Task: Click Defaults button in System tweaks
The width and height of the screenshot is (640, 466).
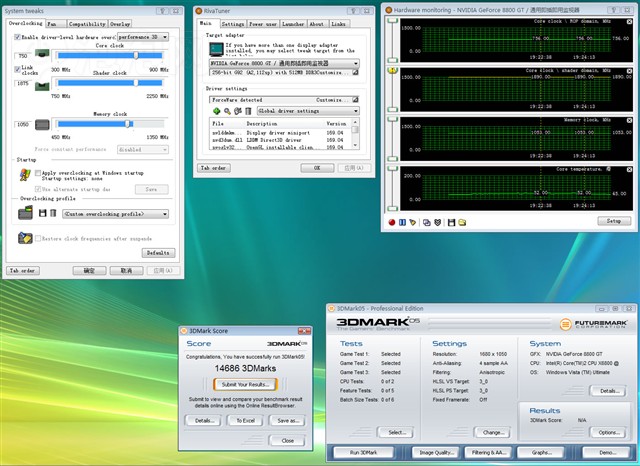Action: (158, 253)
